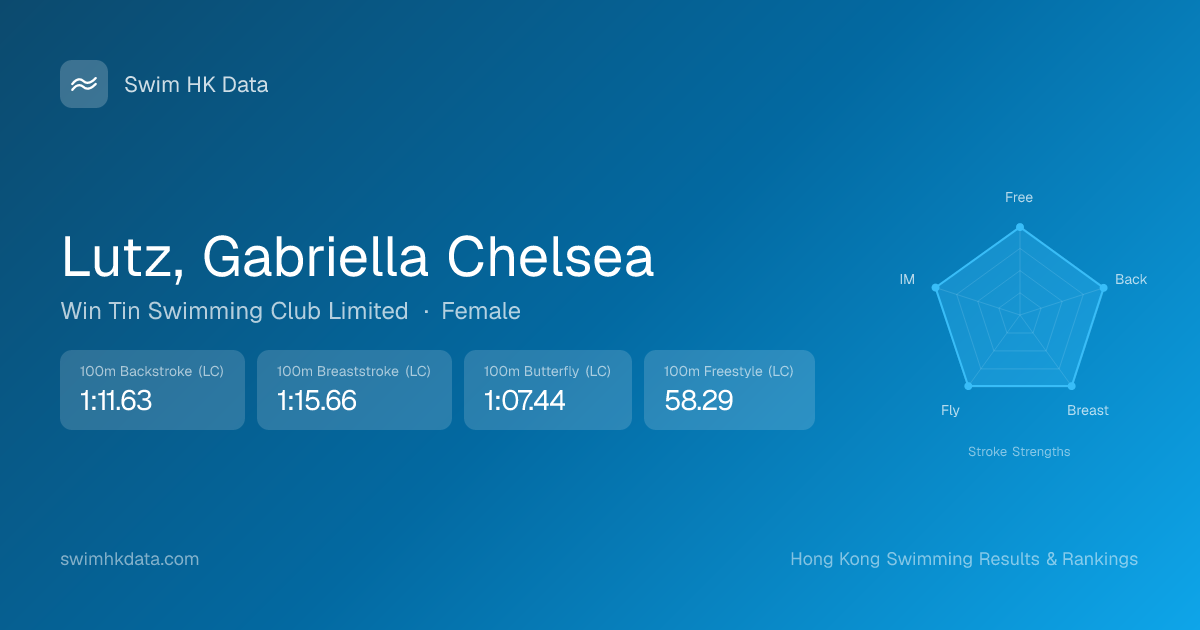Viewport: 1200px width, 630px height.
Task: Open the 100m Breaststroke (LC) time card
Action: pos(354,390)
